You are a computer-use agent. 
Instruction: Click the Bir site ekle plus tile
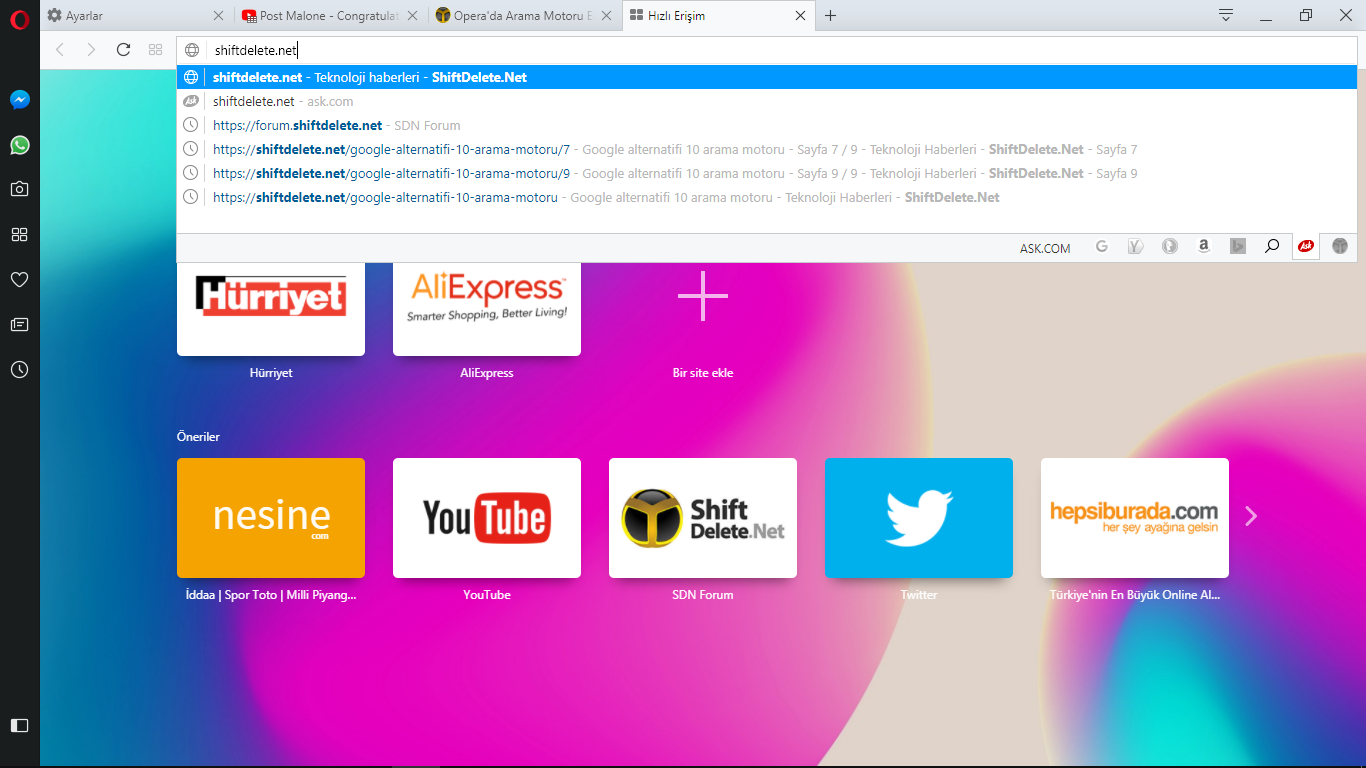[x=703, y=297]
